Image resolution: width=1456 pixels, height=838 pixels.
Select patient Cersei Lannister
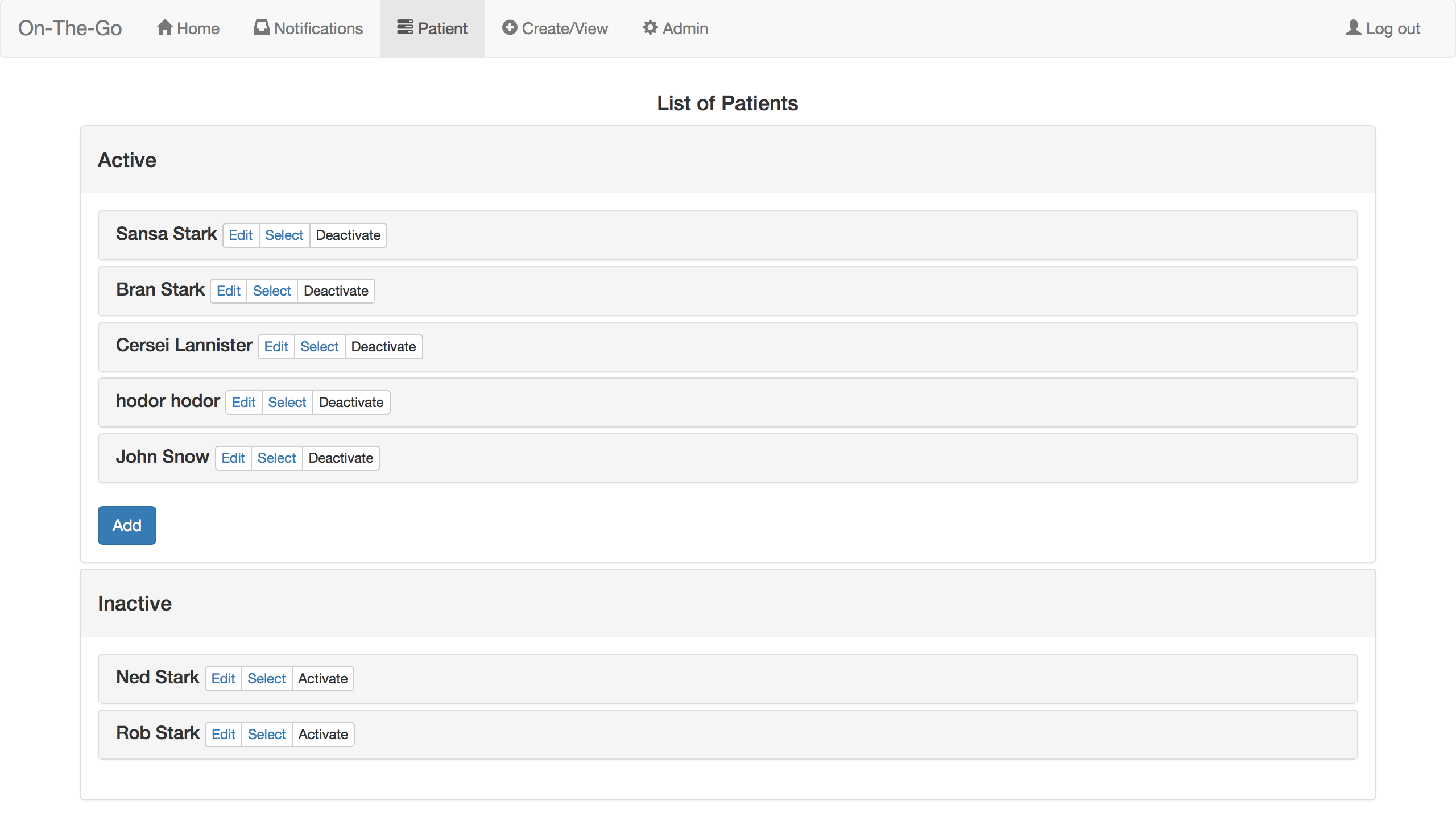click(x=320, y=347)
